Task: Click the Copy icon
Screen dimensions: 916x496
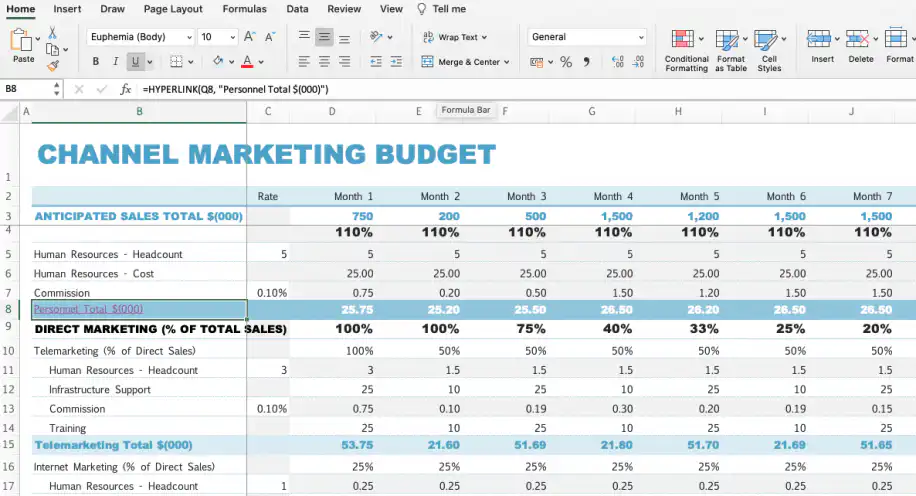Action: tap(53, 50)
